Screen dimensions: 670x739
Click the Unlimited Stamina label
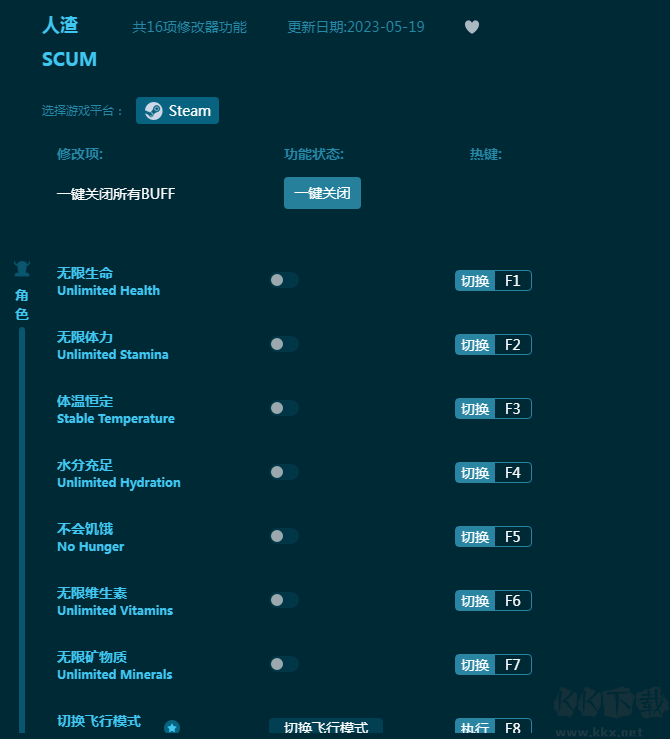113,355
